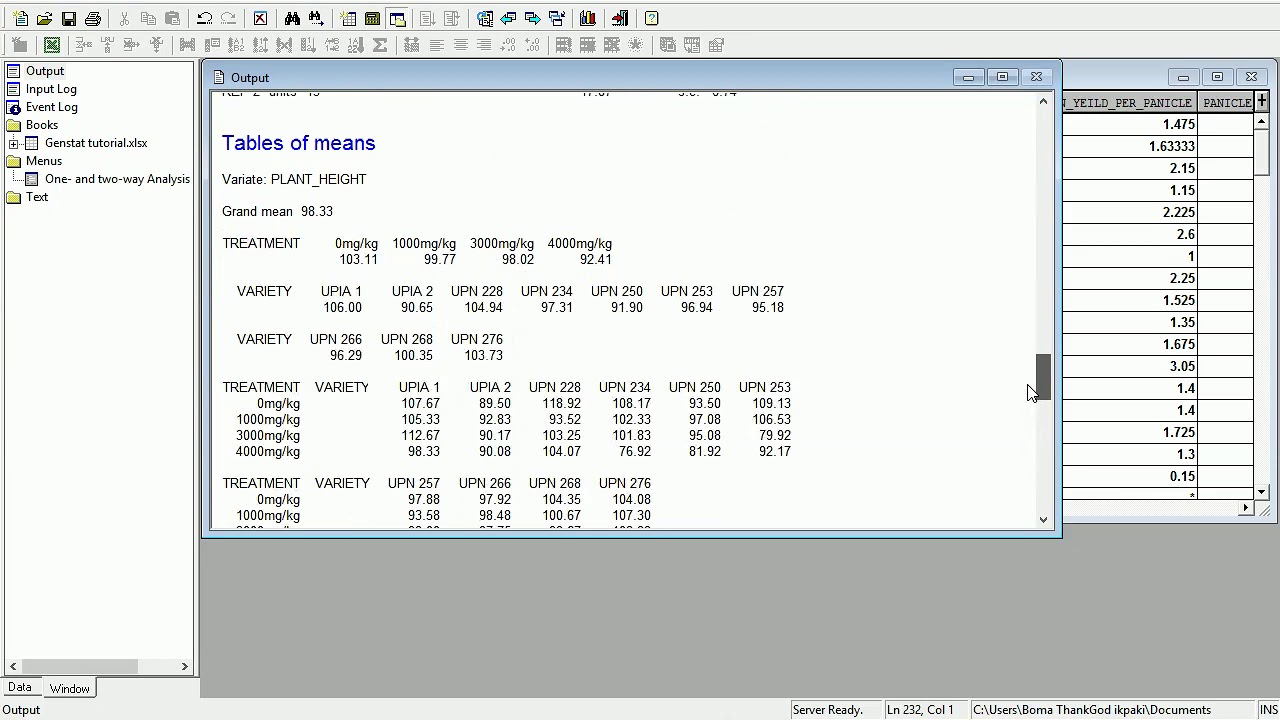
Task: Click the Paste clipboard icon
Action: [x=172, y=18]
